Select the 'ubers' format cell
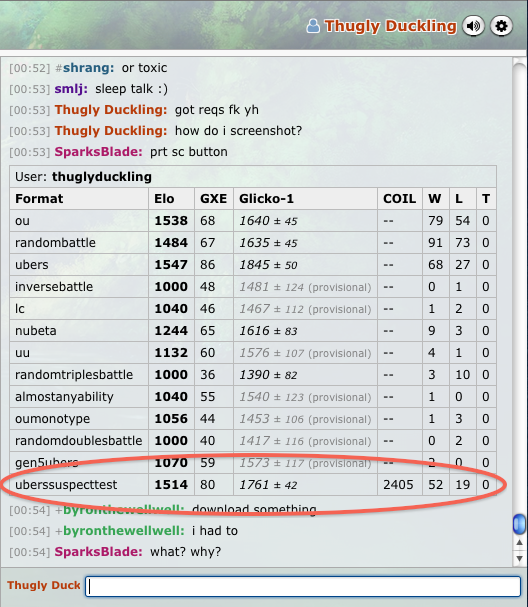This screenshot has width=528, height=607. (79, 265)
